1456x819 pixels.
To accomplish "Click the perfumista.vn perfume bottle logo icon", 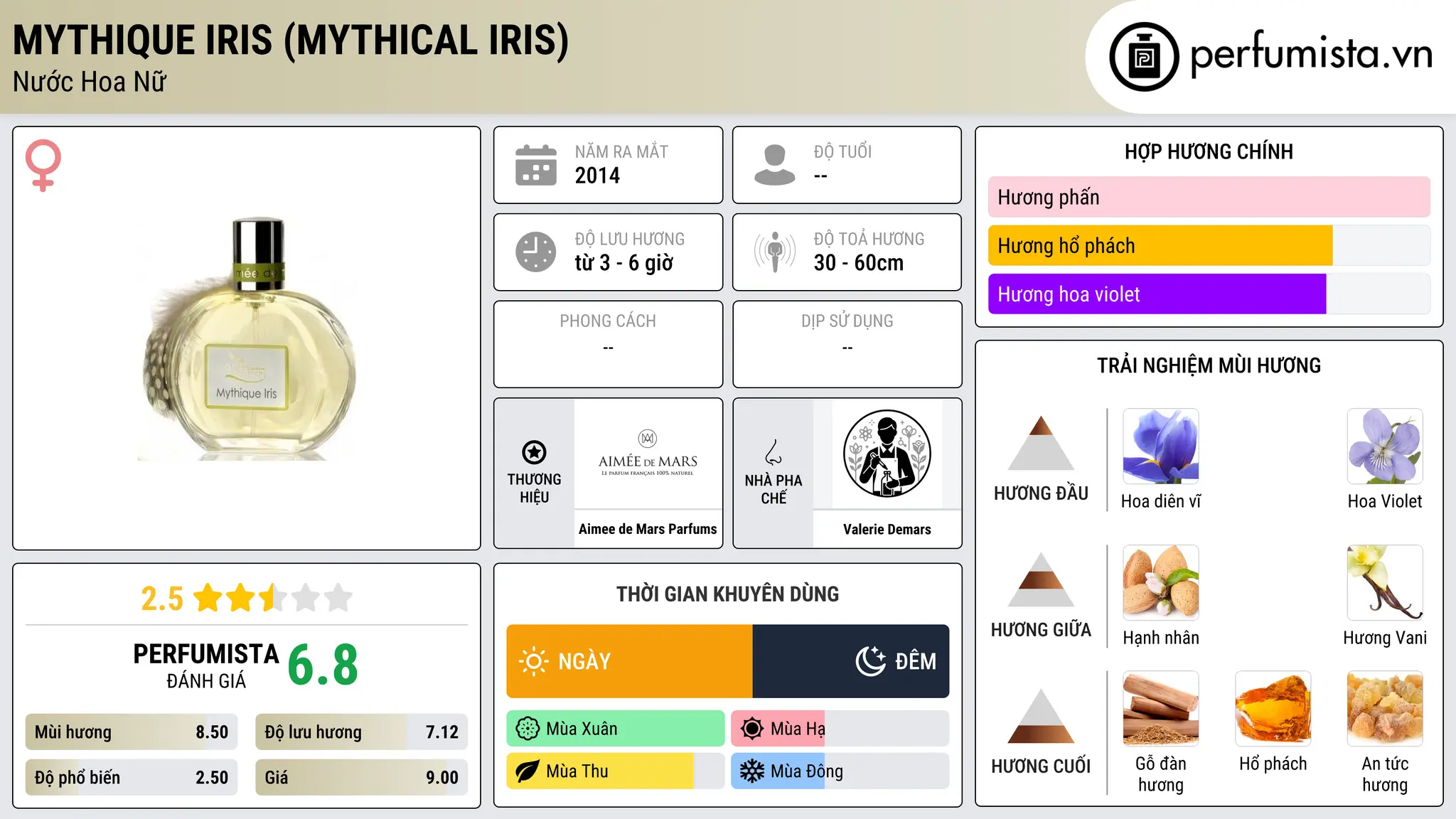I will tap(1144, 57).
